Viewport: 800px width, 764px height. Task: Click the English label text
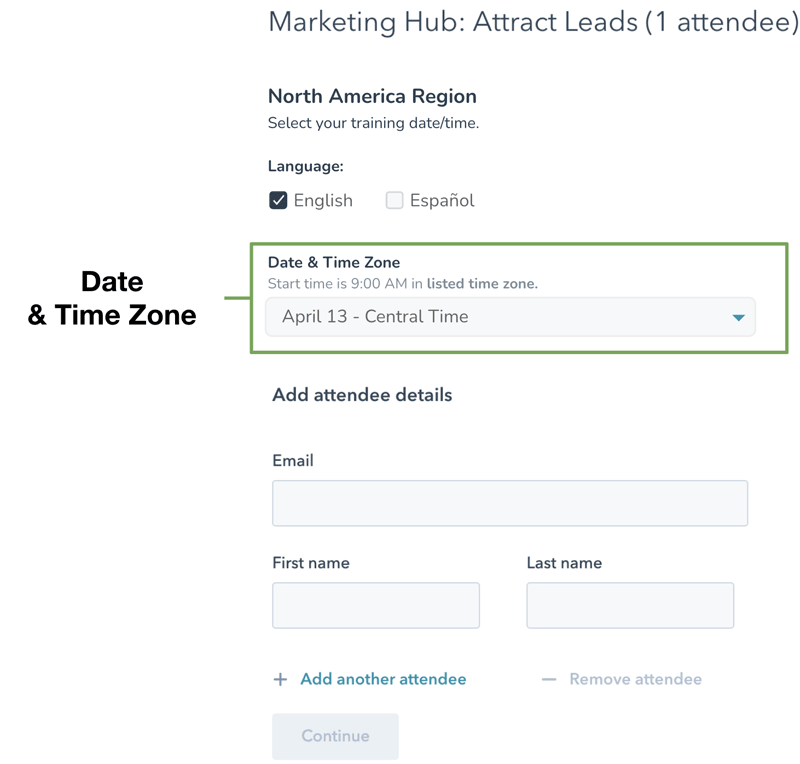pyautogui.click(x=323, y=201)
